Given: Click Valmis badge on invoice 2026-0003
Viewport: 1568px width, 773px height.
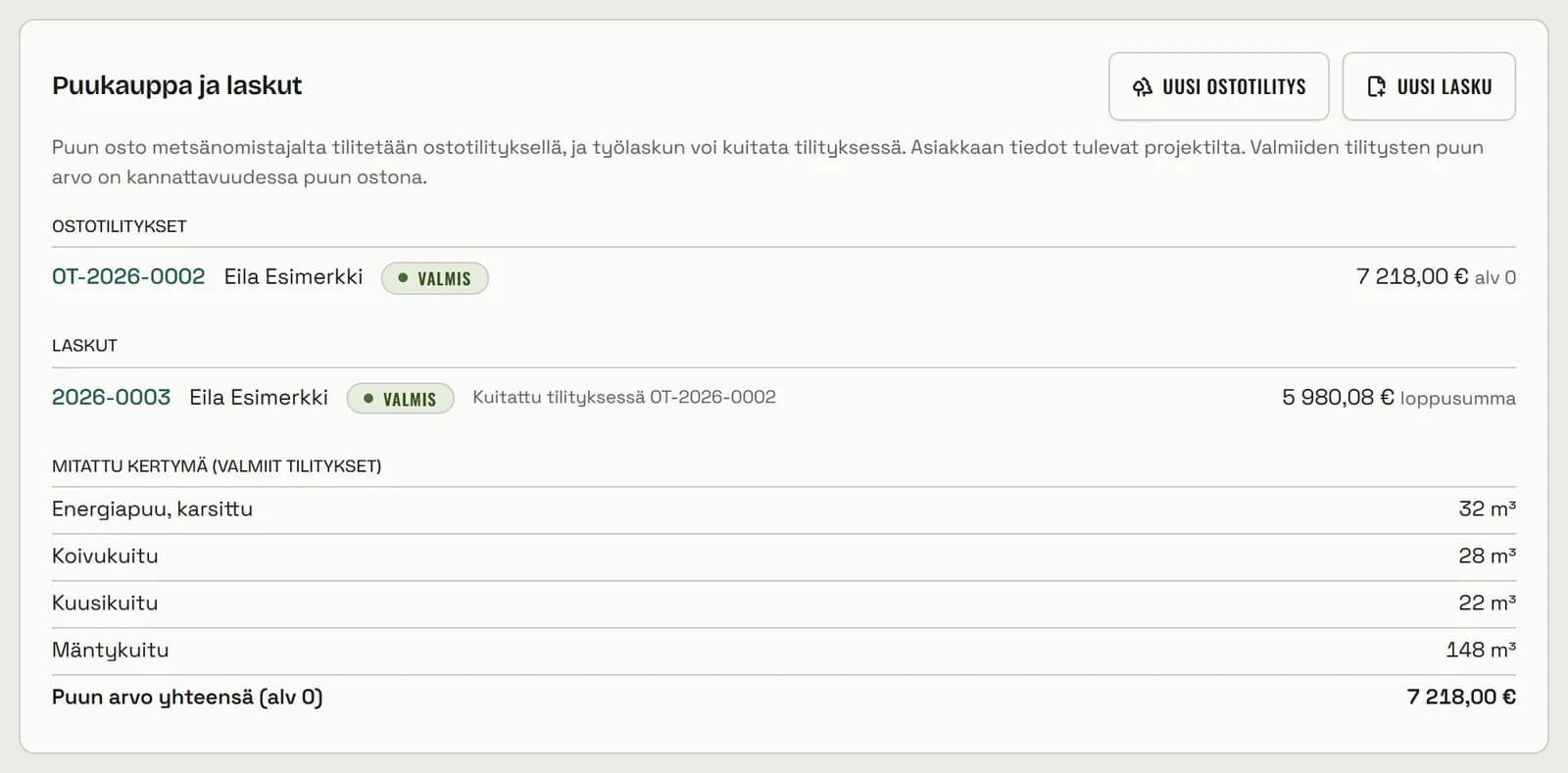Looking at the screenshot, I should click(400, 399).
